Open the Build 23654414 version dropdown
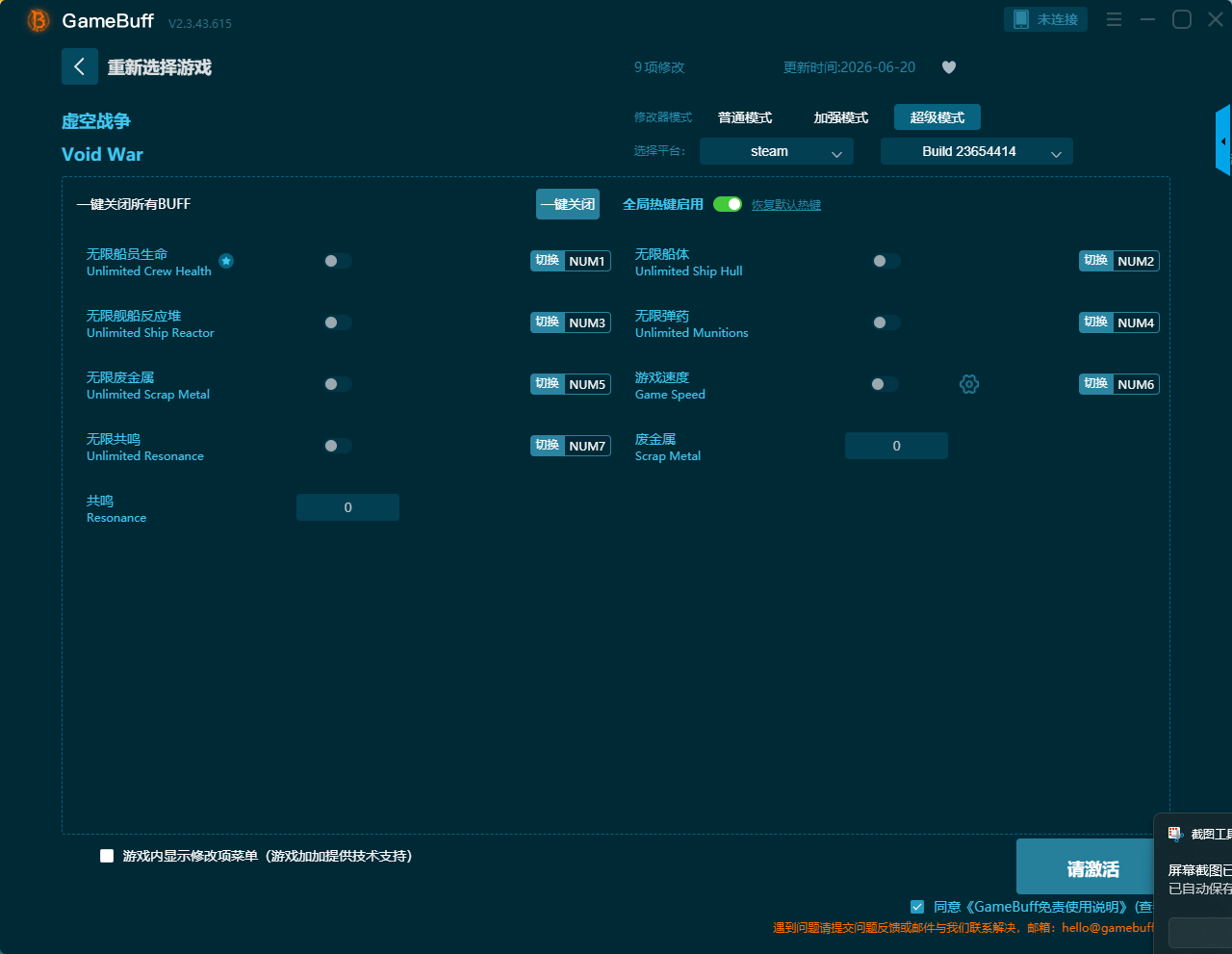The image size is (1232, 954). pyautogui.click(x=977, y=151)
